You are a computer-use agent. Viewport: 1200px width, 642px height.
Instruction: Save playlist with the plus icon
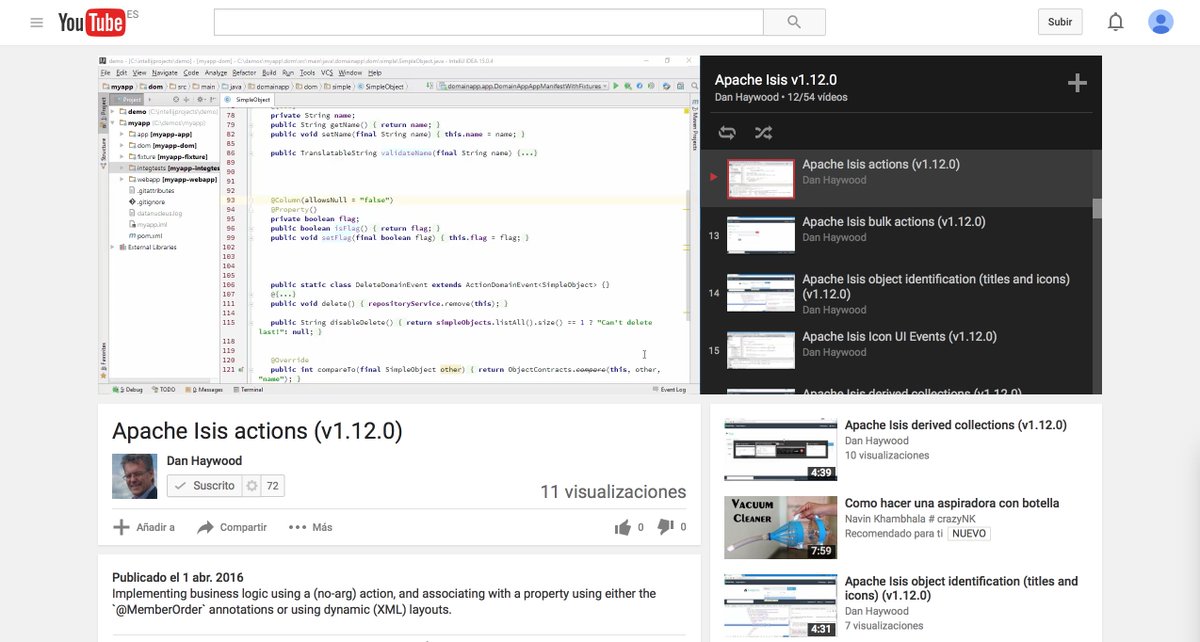(1077, 84)
